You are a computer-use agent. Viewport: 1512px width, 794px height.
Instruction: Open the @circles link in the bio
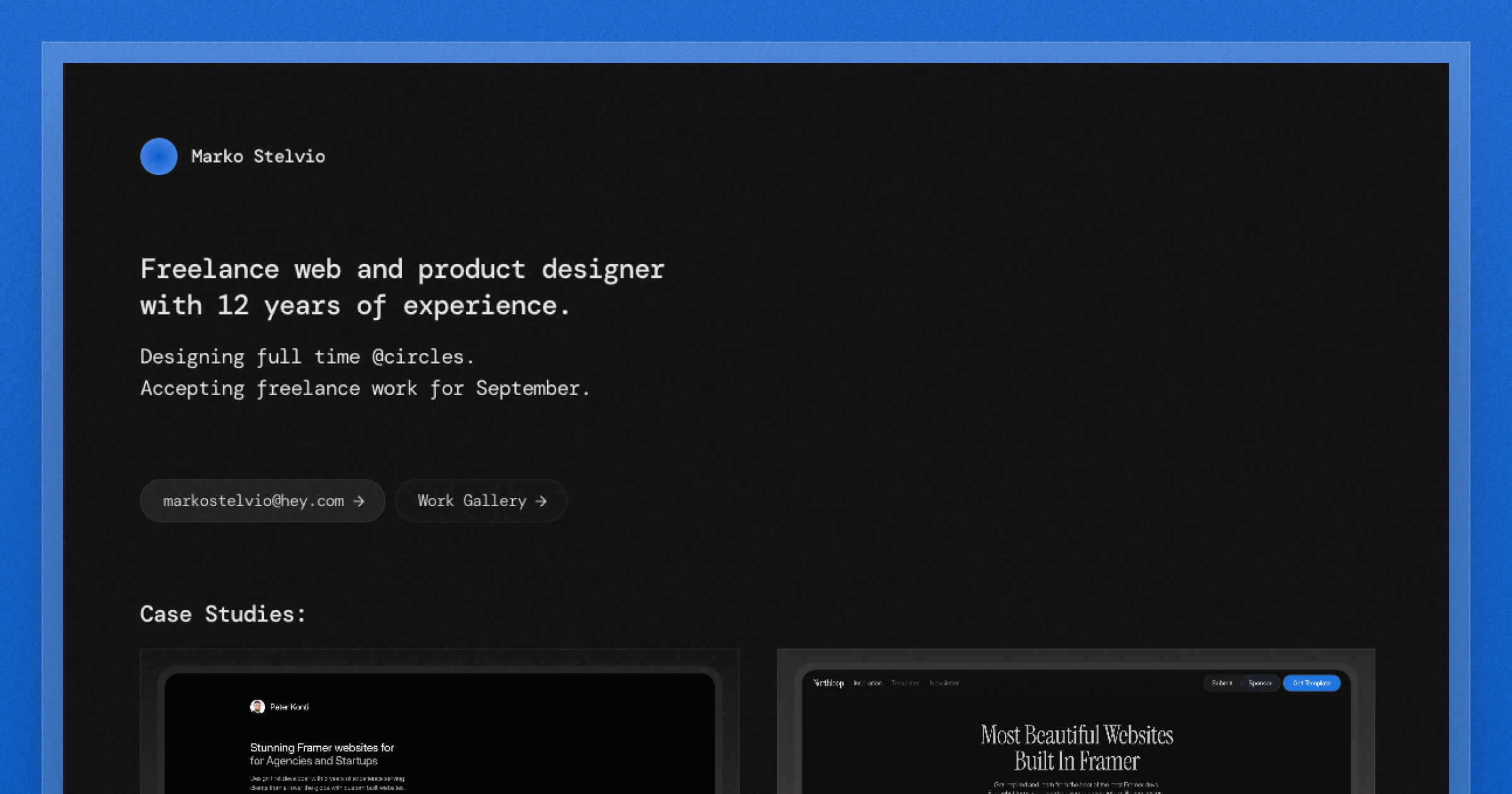421,356
